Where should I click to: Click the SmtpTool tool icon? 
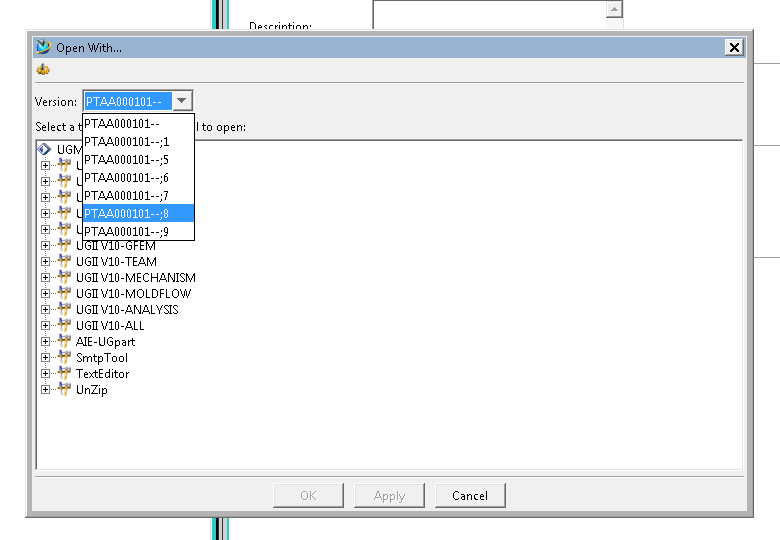[x=64, y=357]
